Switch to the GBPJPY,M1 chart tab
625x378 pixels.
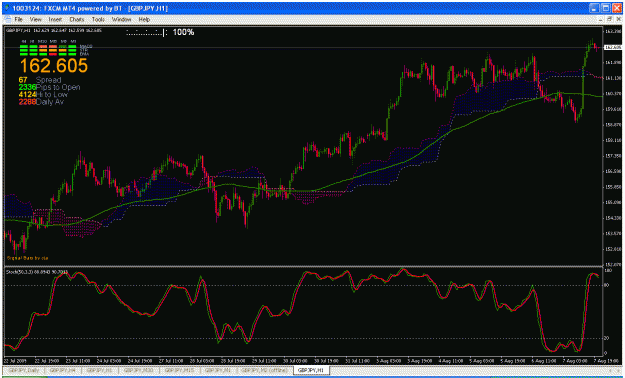218,370
